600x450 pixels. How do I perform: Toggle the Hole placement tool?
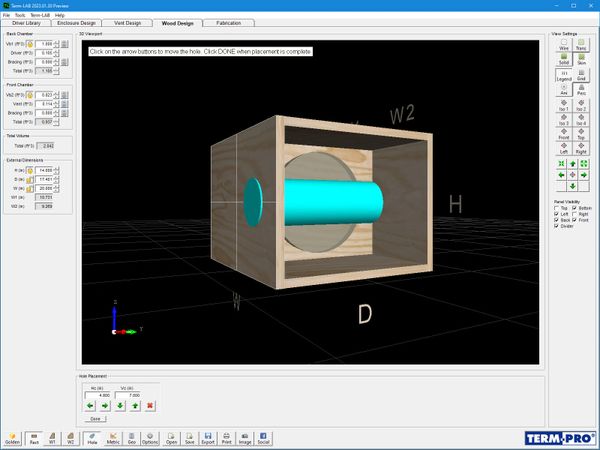tap(92, 439)
